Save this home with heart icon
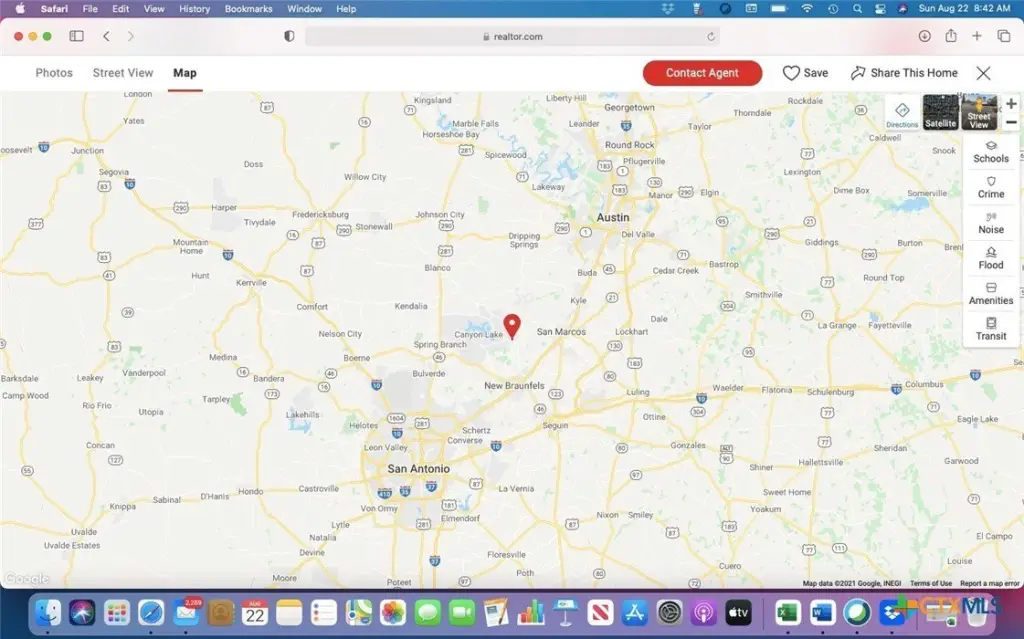This screenshot has width=1024, height=639. click(x=805, y=73)
